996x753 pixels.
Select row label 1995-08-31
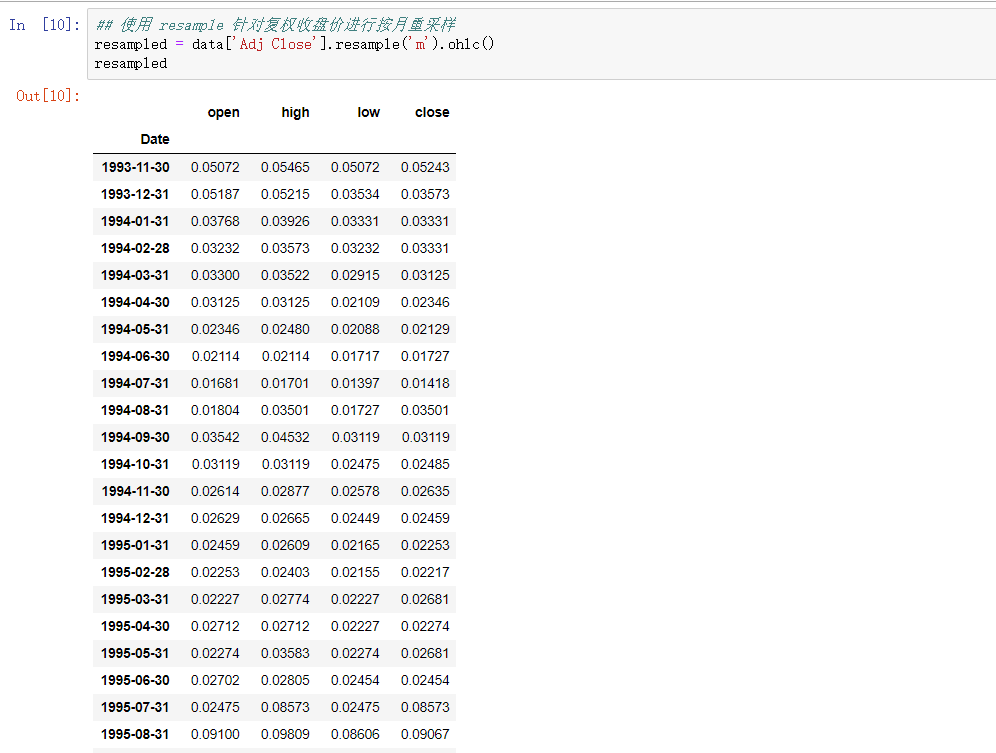tap(135, 735)
